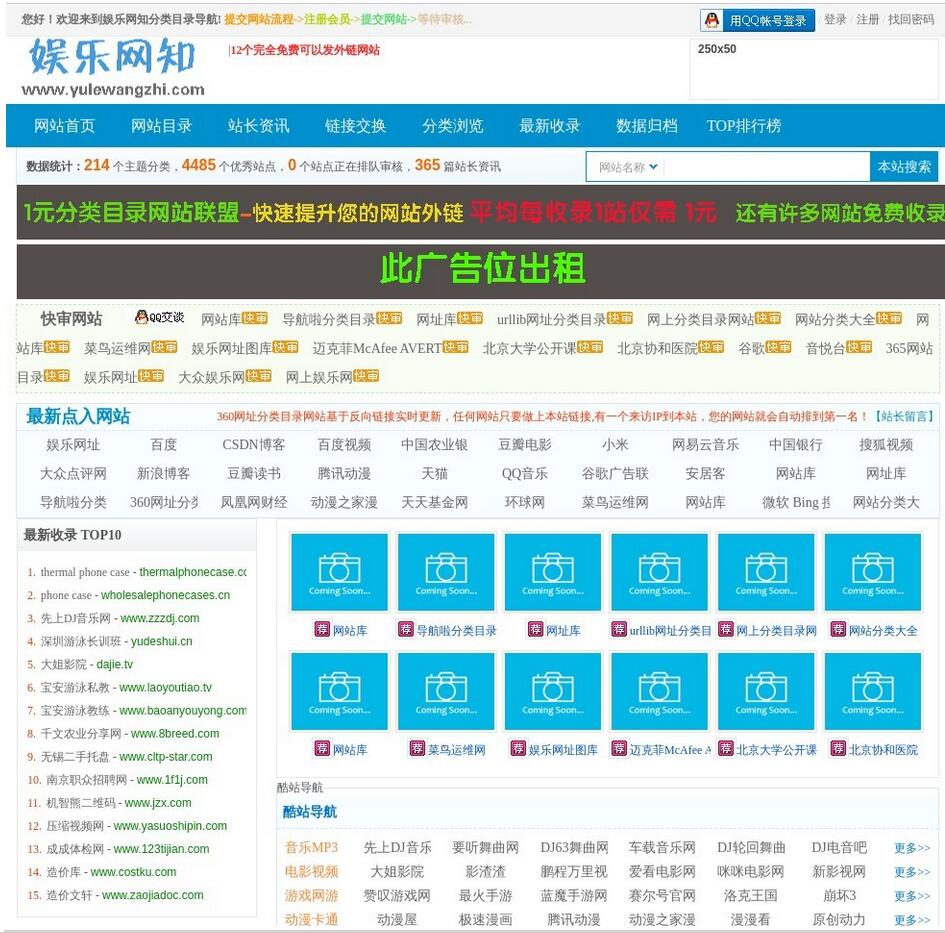Open the Coming Soon thumbnail above 网址库
Viewport: 945px width, 933px height.
tap(553, 572)
